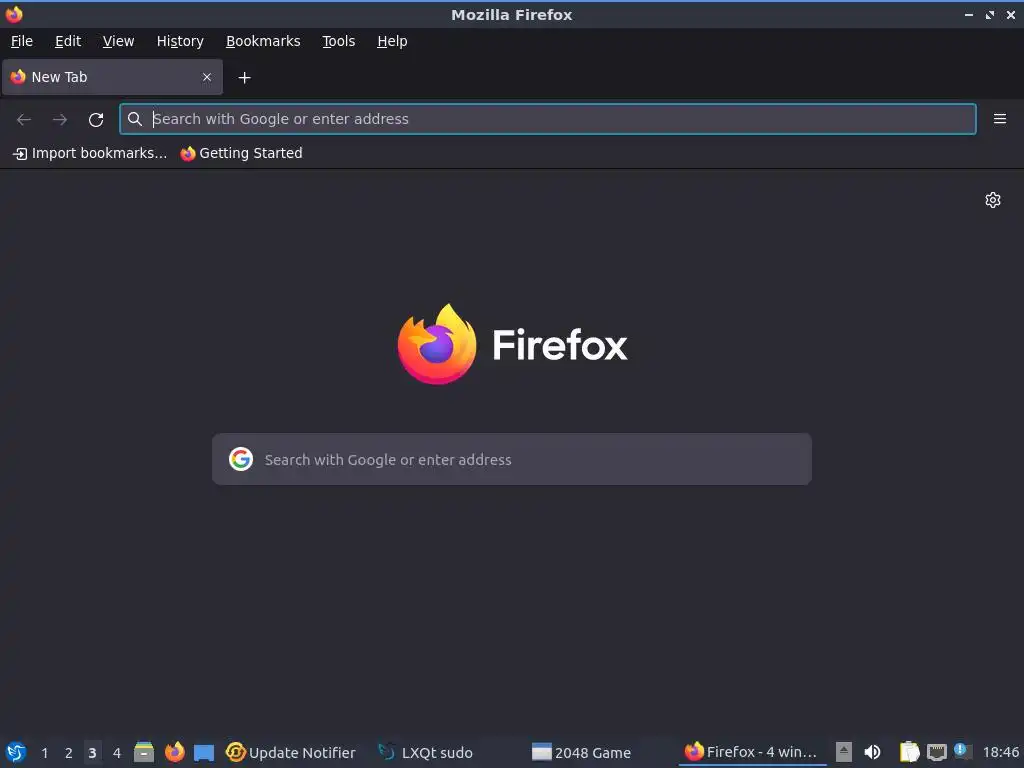Switch to LXQt sudo taskbar window

point(426,752)
